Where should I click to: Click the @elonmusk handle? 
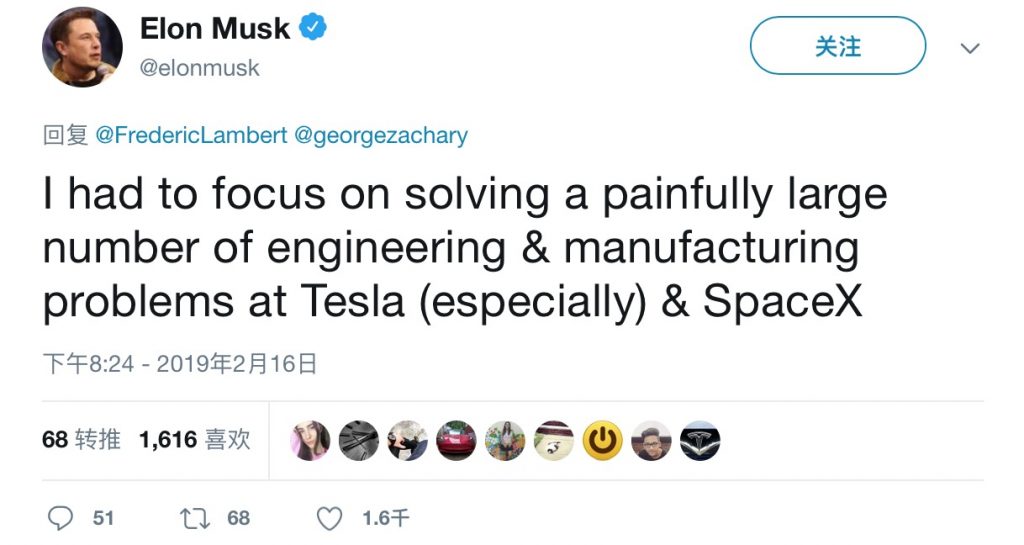200,67
